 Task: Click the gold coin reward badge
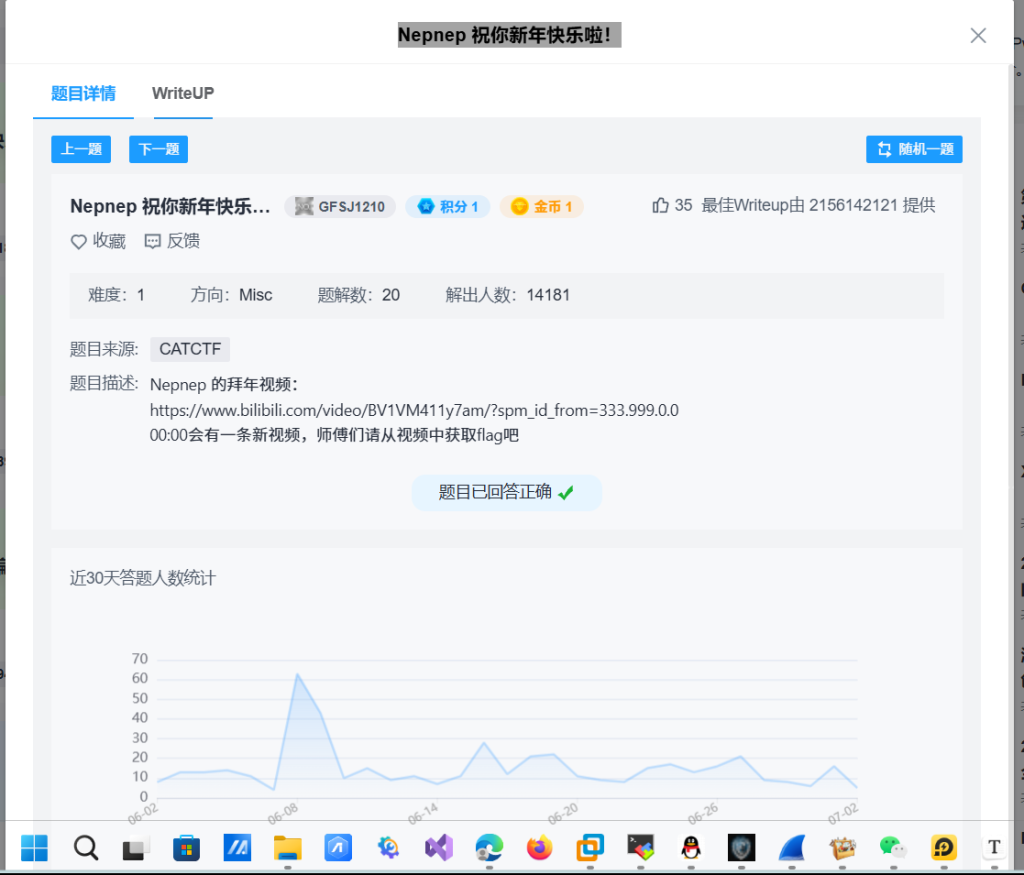[541, 206]
